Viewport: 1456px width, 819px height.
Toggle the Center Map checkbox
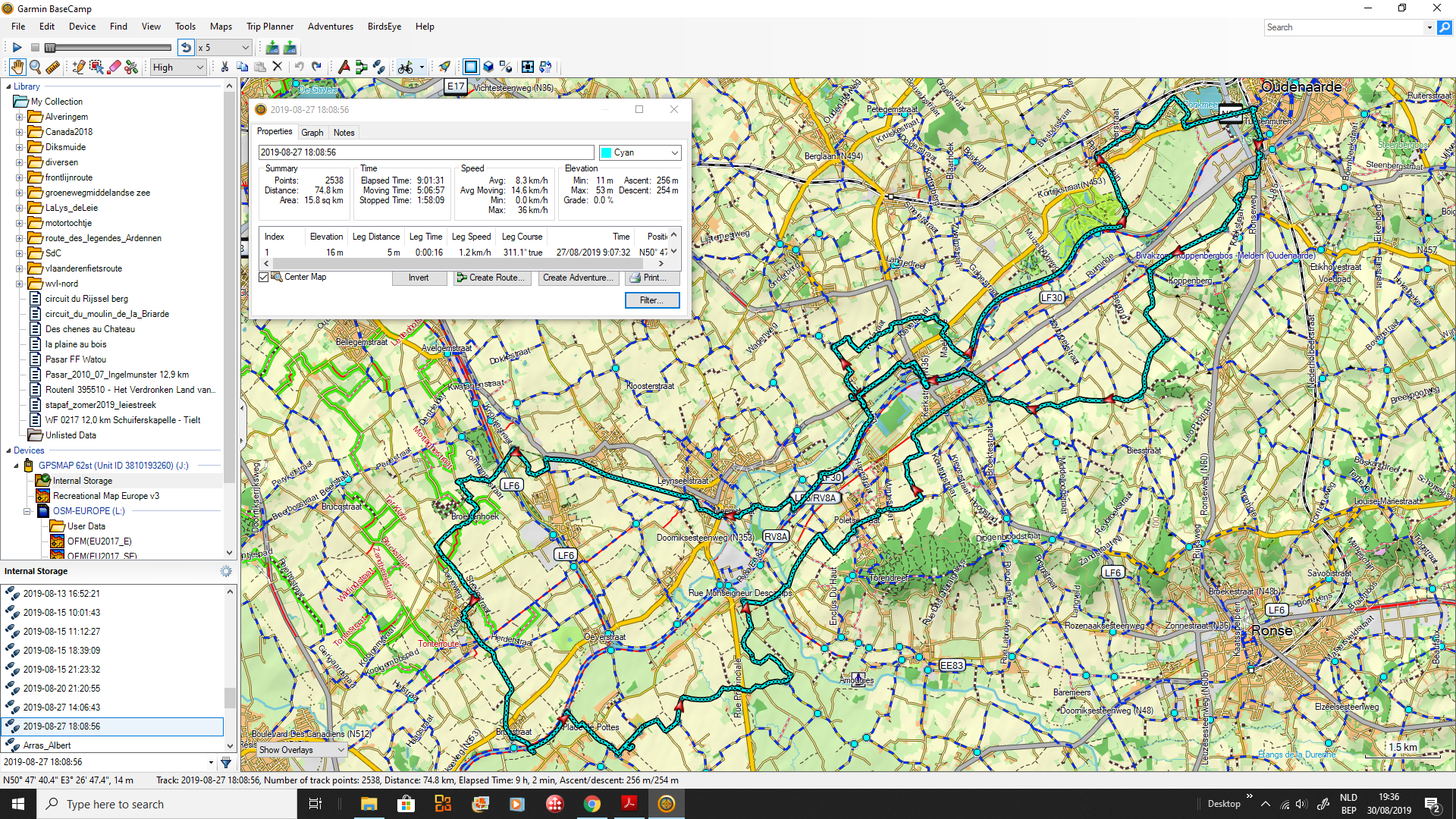coord(263,278)
